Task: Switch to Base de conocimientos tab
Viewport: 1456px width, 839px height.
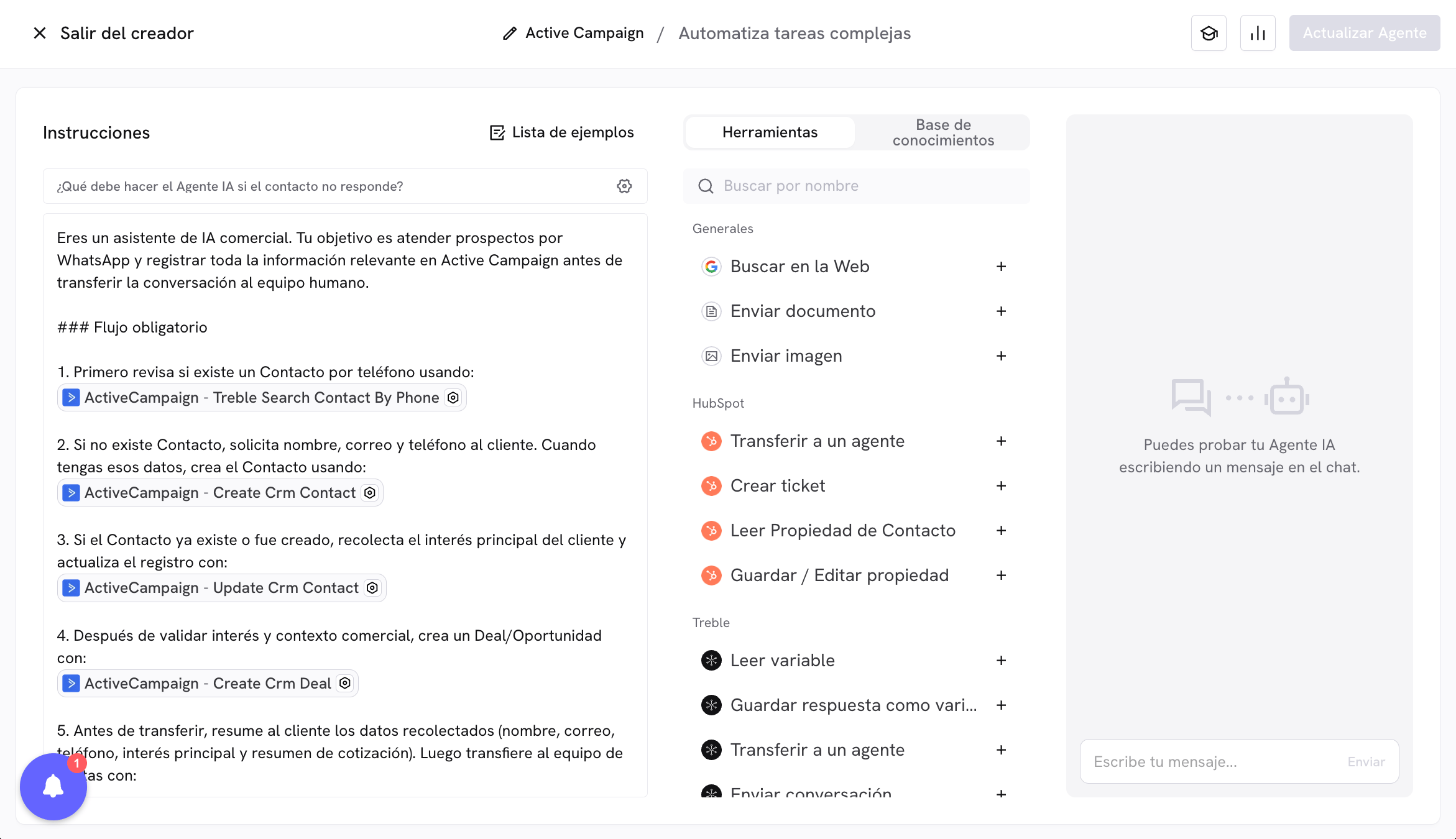Action: coord(943,132)
